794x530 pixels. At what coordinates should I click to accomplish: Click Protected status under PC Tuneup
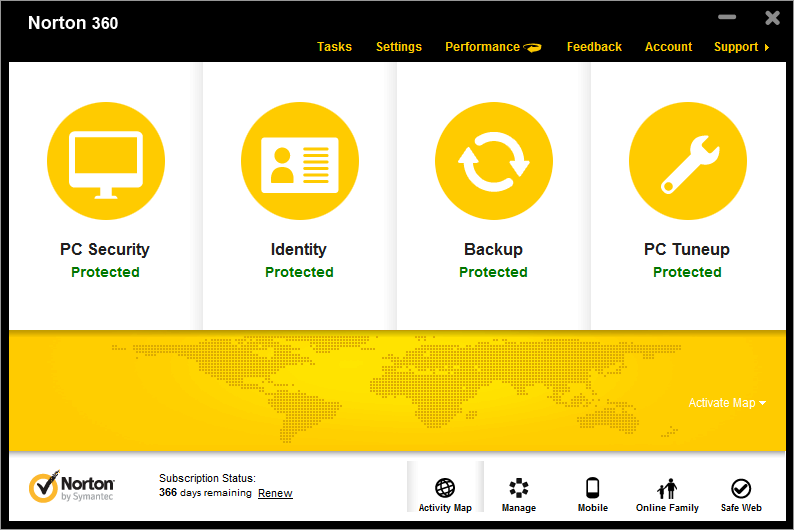click(687, 272)
